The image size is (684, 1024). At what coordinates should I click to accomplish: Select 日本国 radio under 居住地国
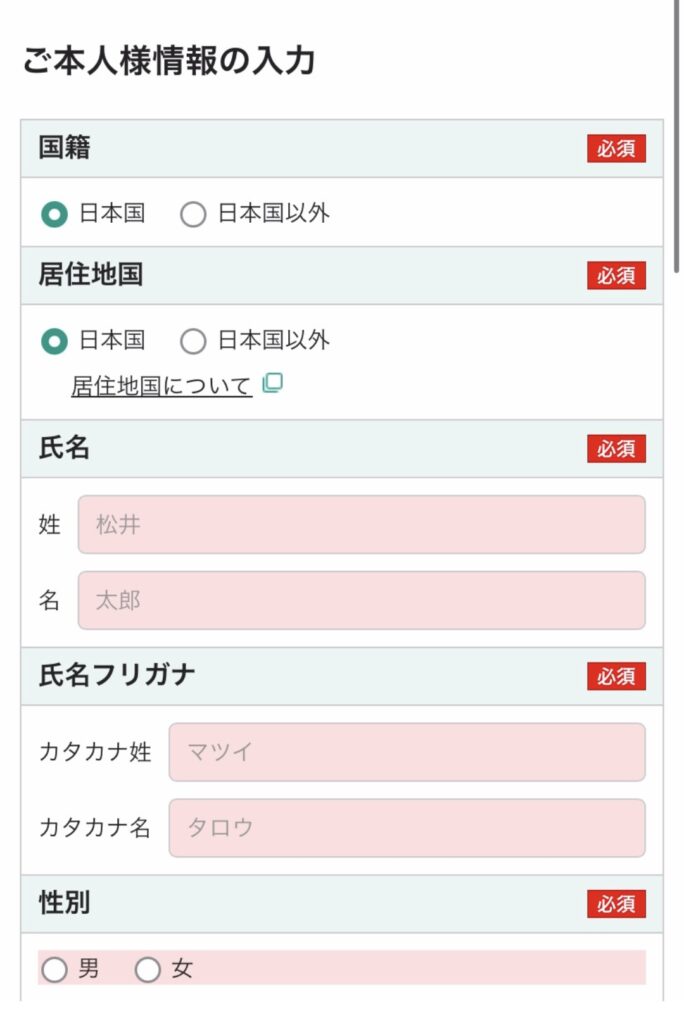(x=54, y=341)
